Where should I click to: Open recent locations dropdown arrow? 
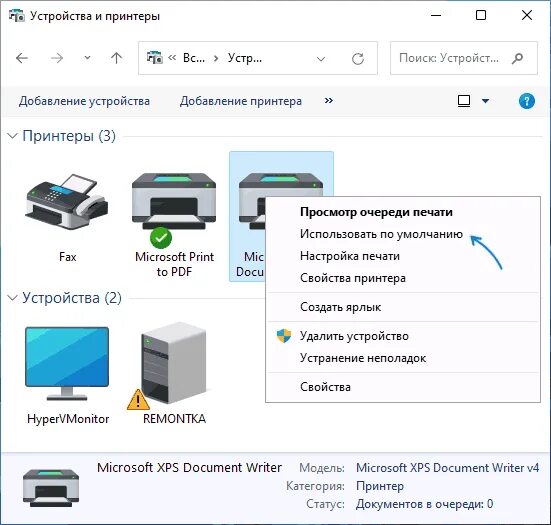point(87,58)
